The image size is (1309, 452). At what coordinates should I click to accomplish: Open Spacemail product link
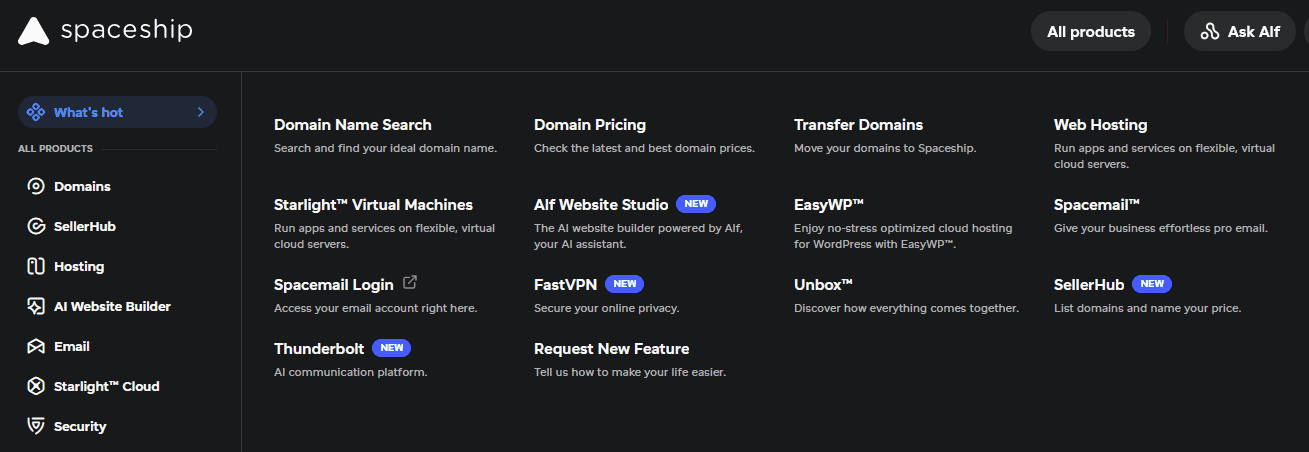click(x=1097, y=205)
